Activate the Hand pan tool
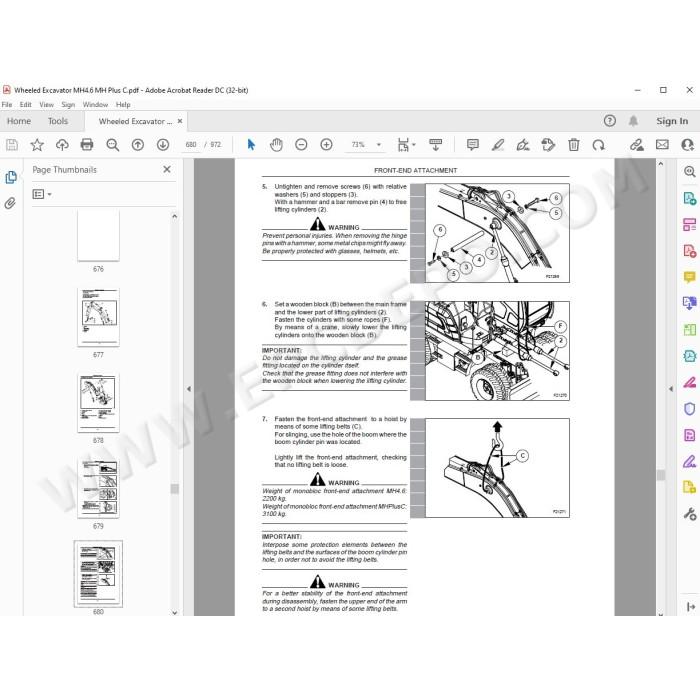 [276, 145]
